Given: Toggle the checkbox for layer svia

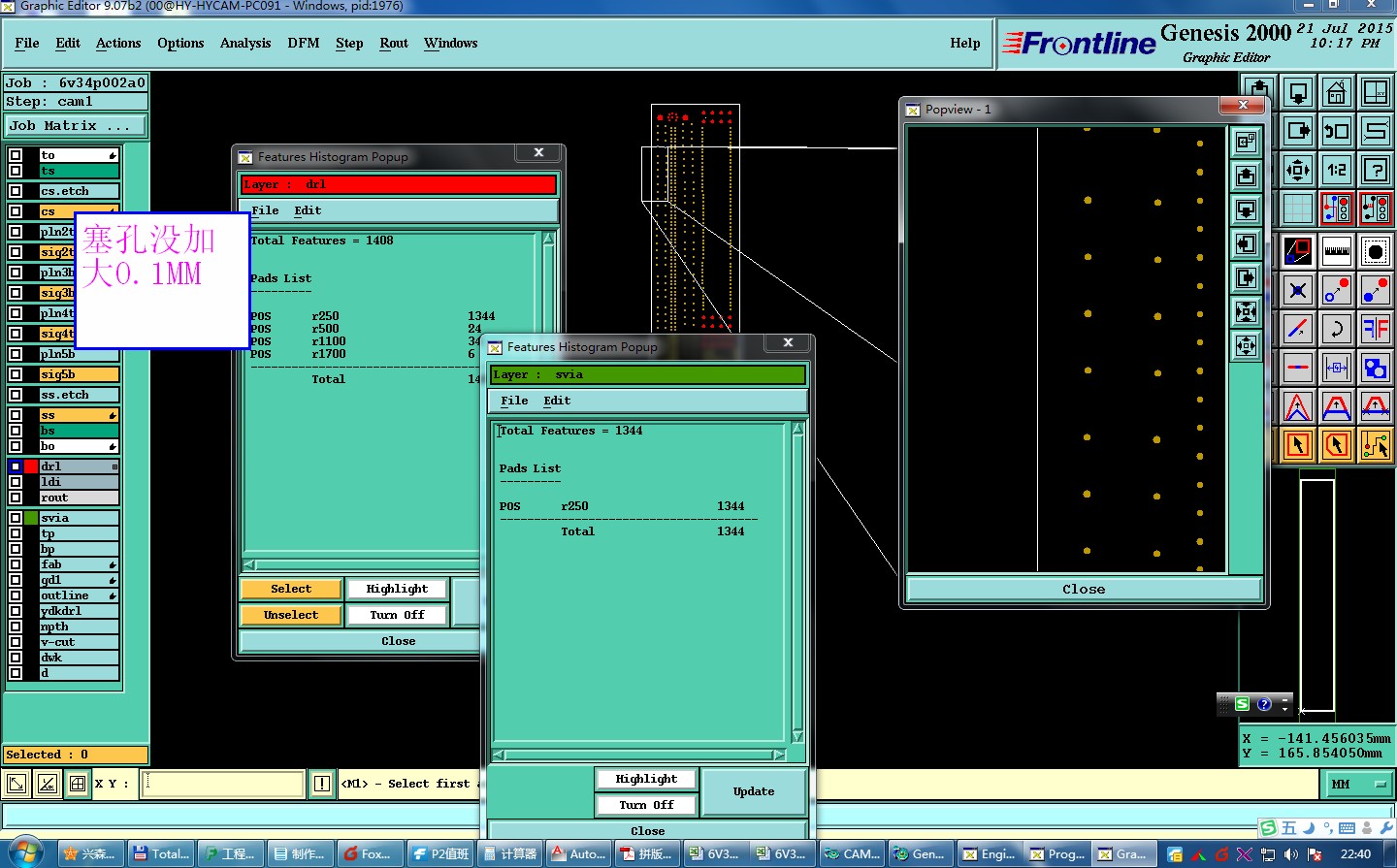Looking at the screenshot, I should pyautogui.click(x=16, y=518).
